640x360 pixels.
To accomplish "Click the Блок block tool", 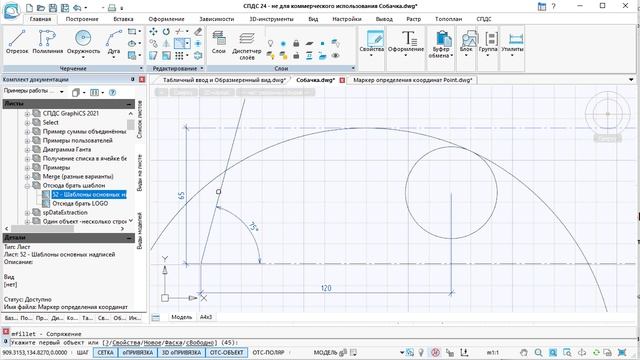I will (x=467, y=43).
